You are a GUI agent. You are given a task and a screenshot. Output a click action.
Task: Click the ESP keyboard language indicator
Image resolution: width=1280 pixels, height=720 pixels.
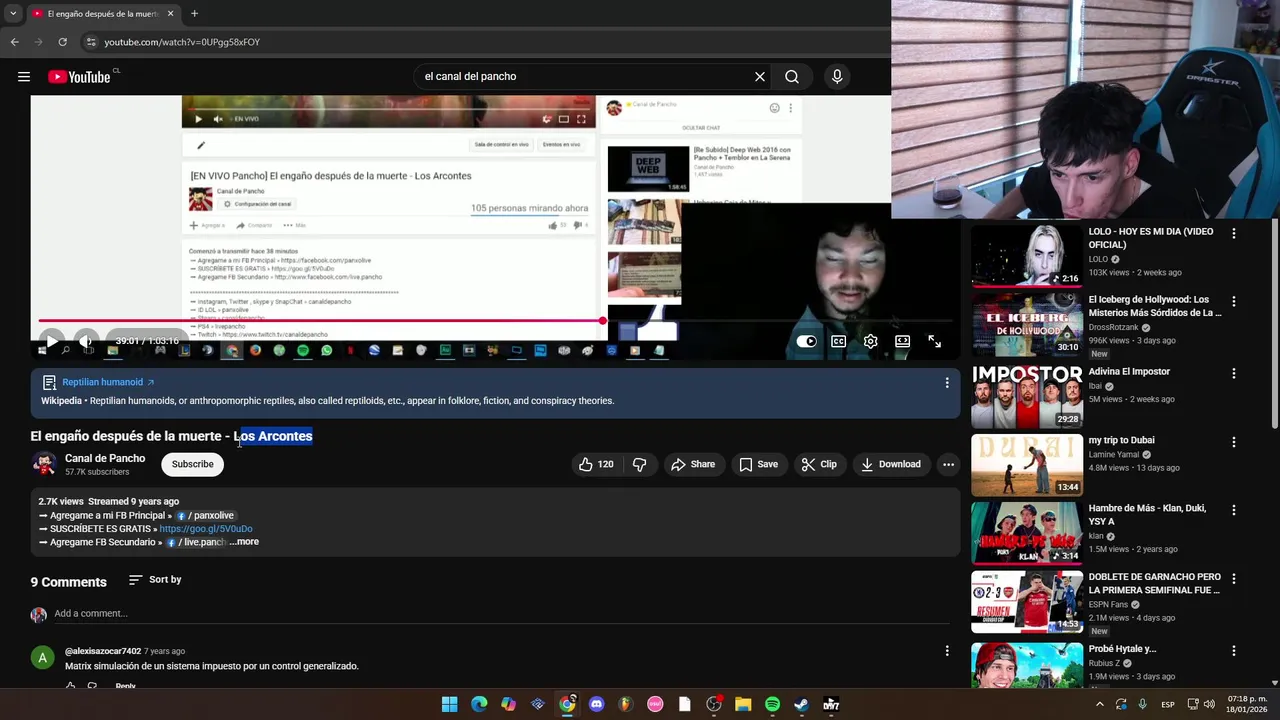tap(1168, 704)
